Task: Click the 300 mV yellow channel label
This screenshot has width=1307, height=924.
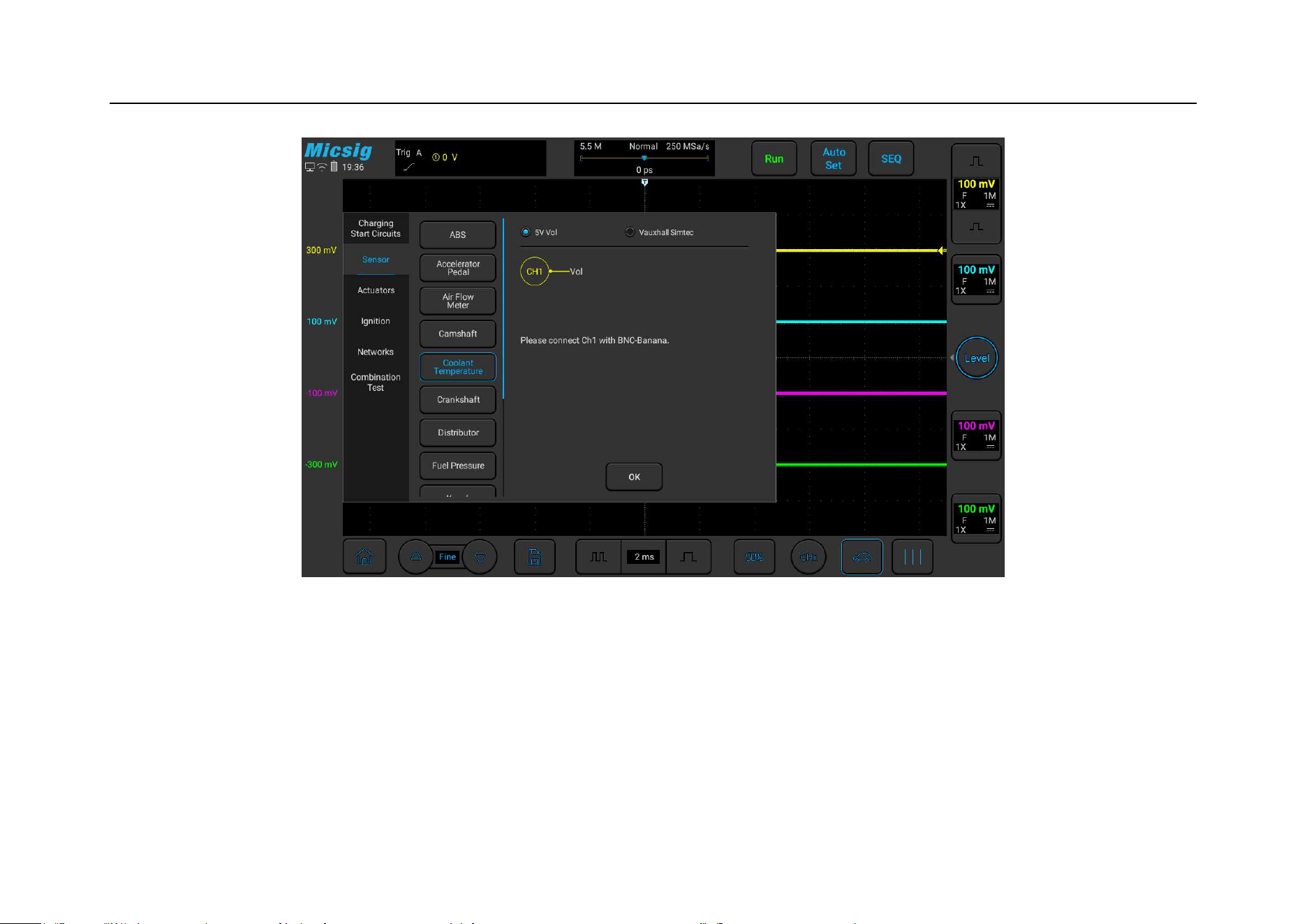Action: 321,251
